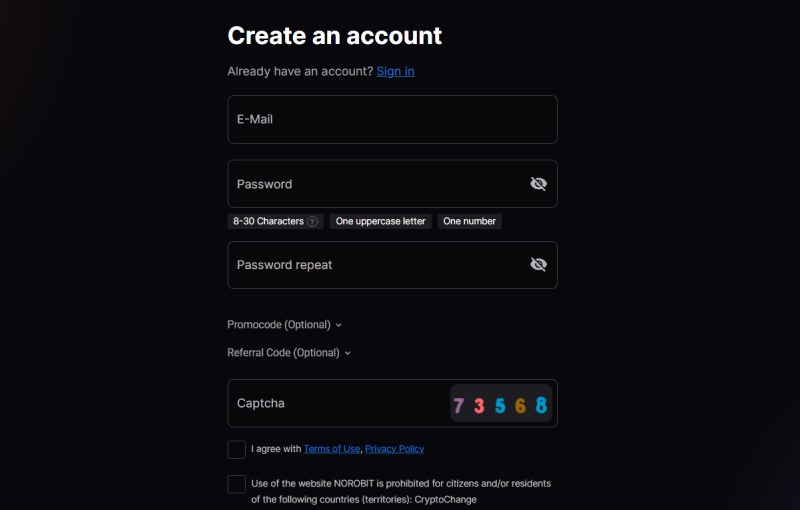Toggle visibility of the Password repeat field

[538, 265]
